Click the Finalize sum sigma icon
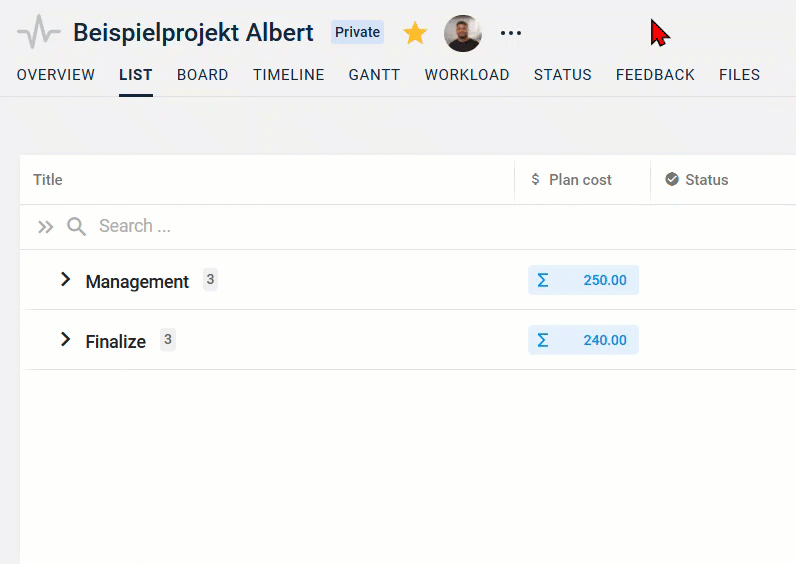This screenshot has height=564, width=796. point(543,340)
